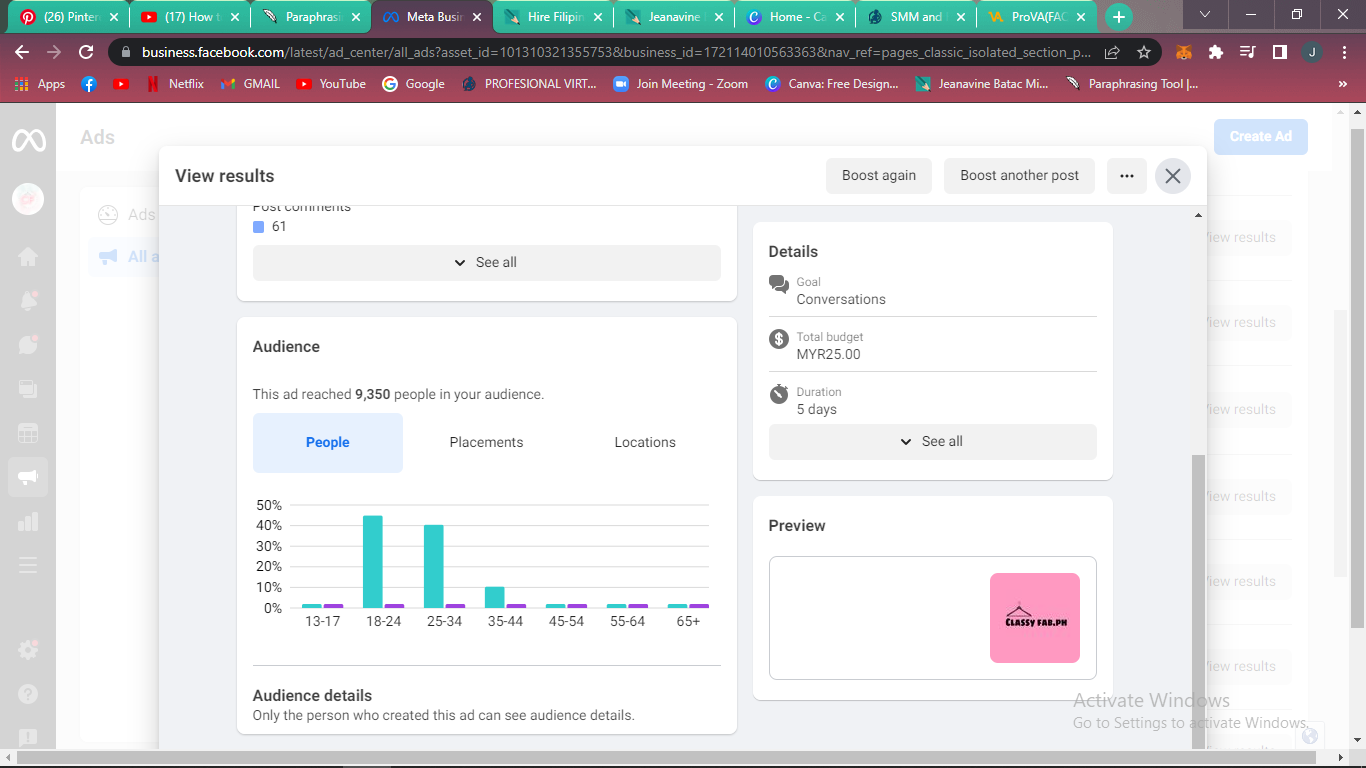Image resolution: width=1366 pixels, height=768 pixels.
Task: Click Boost another post
Action: pos(1020,176)
